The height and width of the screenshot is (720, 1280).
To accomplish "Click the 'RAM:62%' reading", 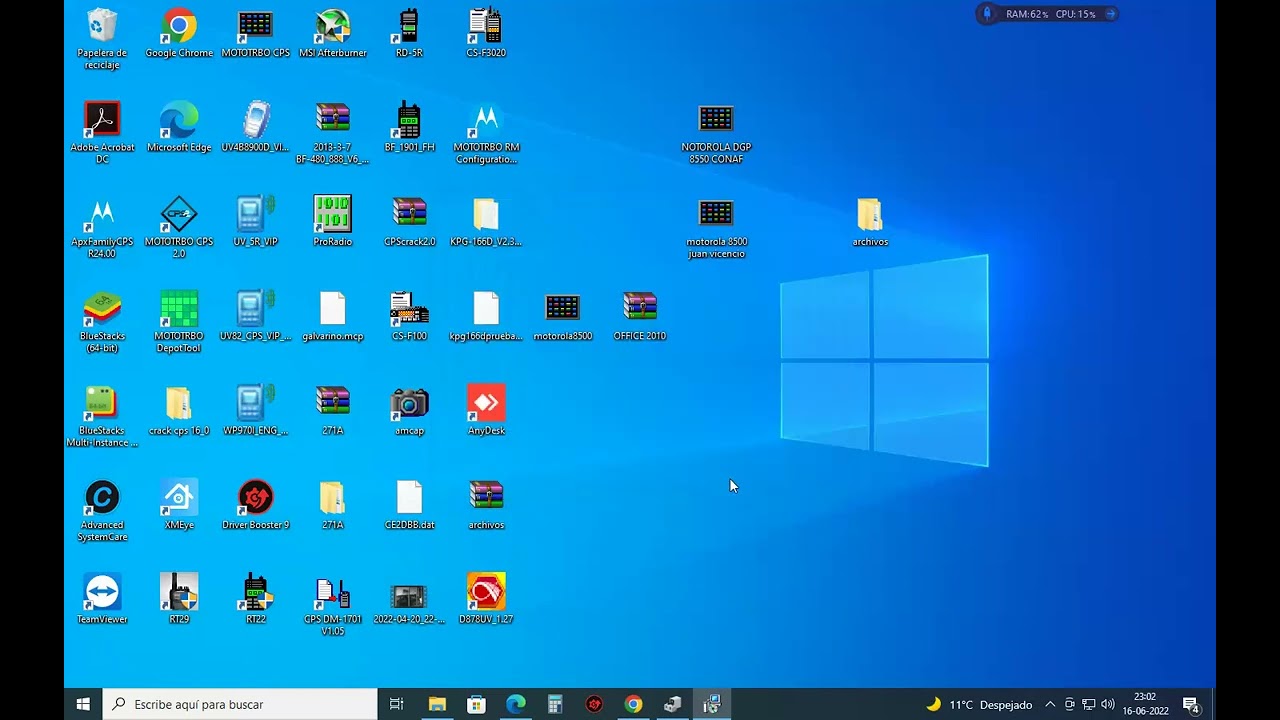I will pyautogui.click(x=1027, y=14).
